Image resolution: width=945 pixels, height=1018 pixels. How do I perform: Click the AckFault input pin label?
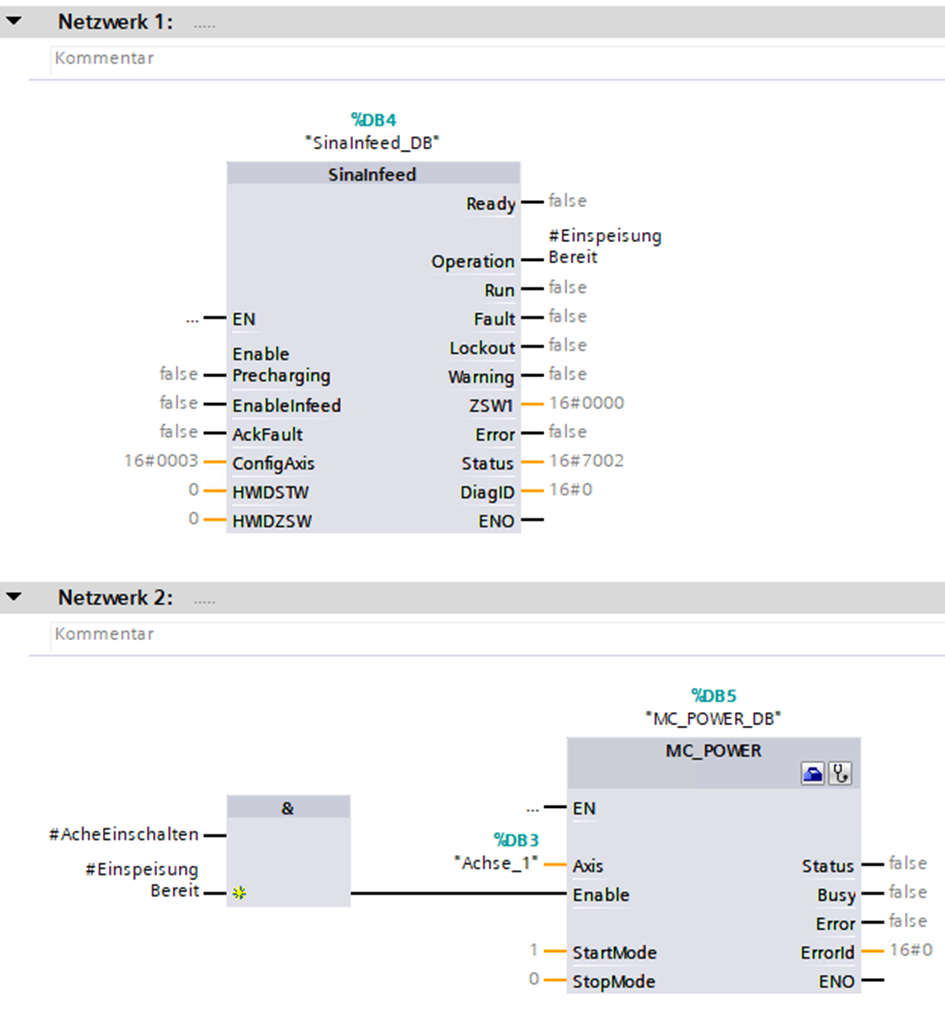[x=267, y=435]
